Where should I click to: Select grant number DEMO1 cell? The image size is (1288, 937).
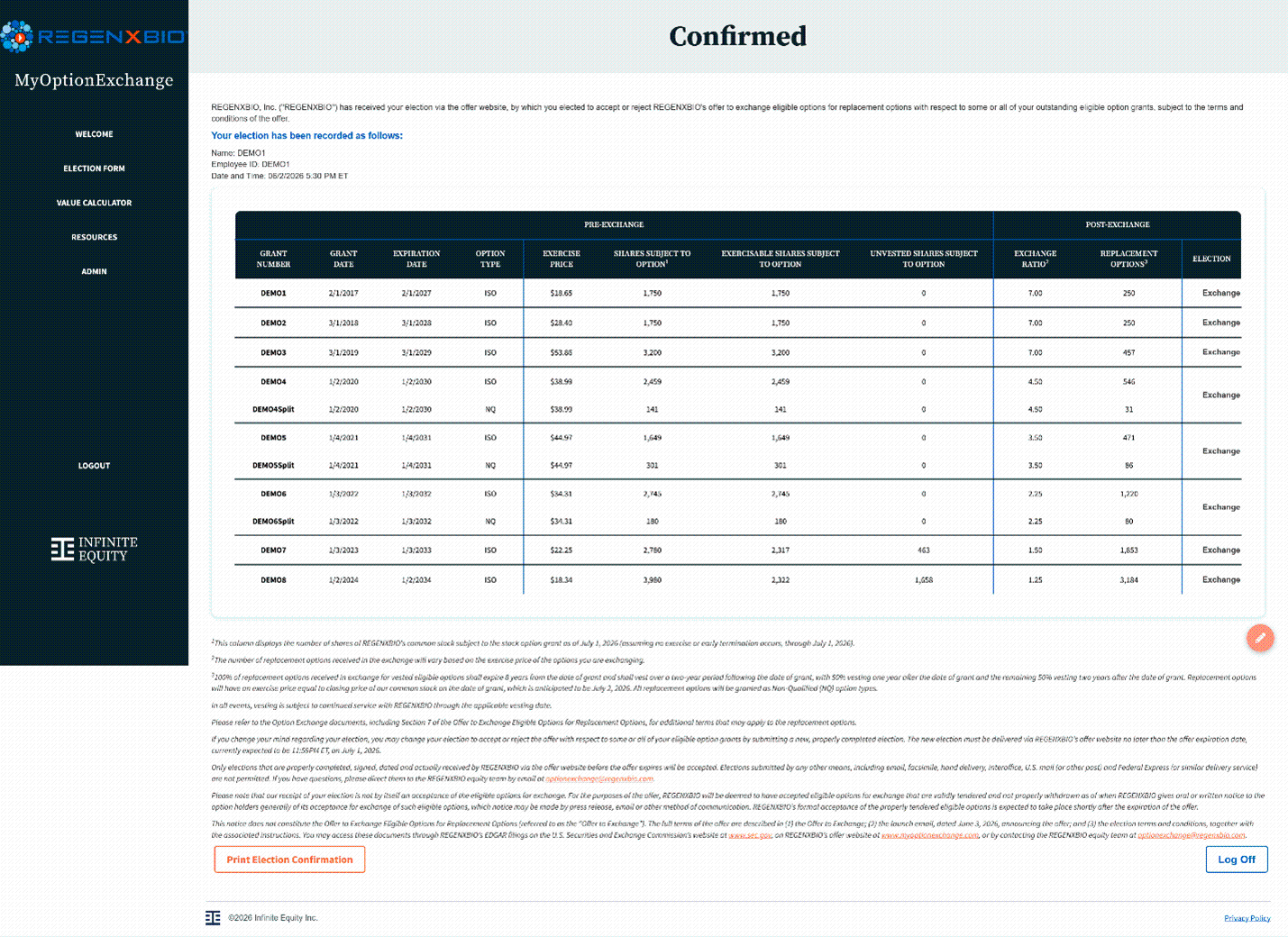274,294
